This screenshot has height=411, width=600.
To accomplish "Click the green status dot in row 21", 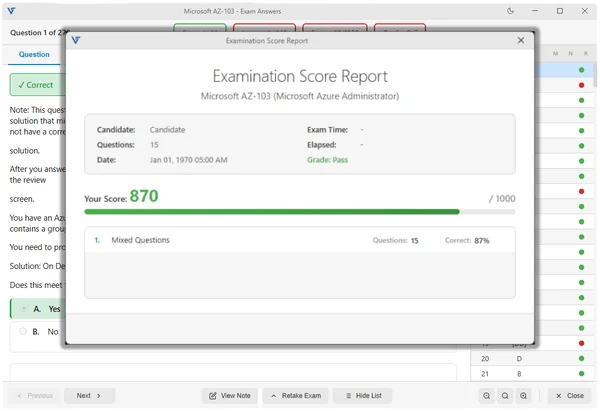I will (x=581, y=373).
